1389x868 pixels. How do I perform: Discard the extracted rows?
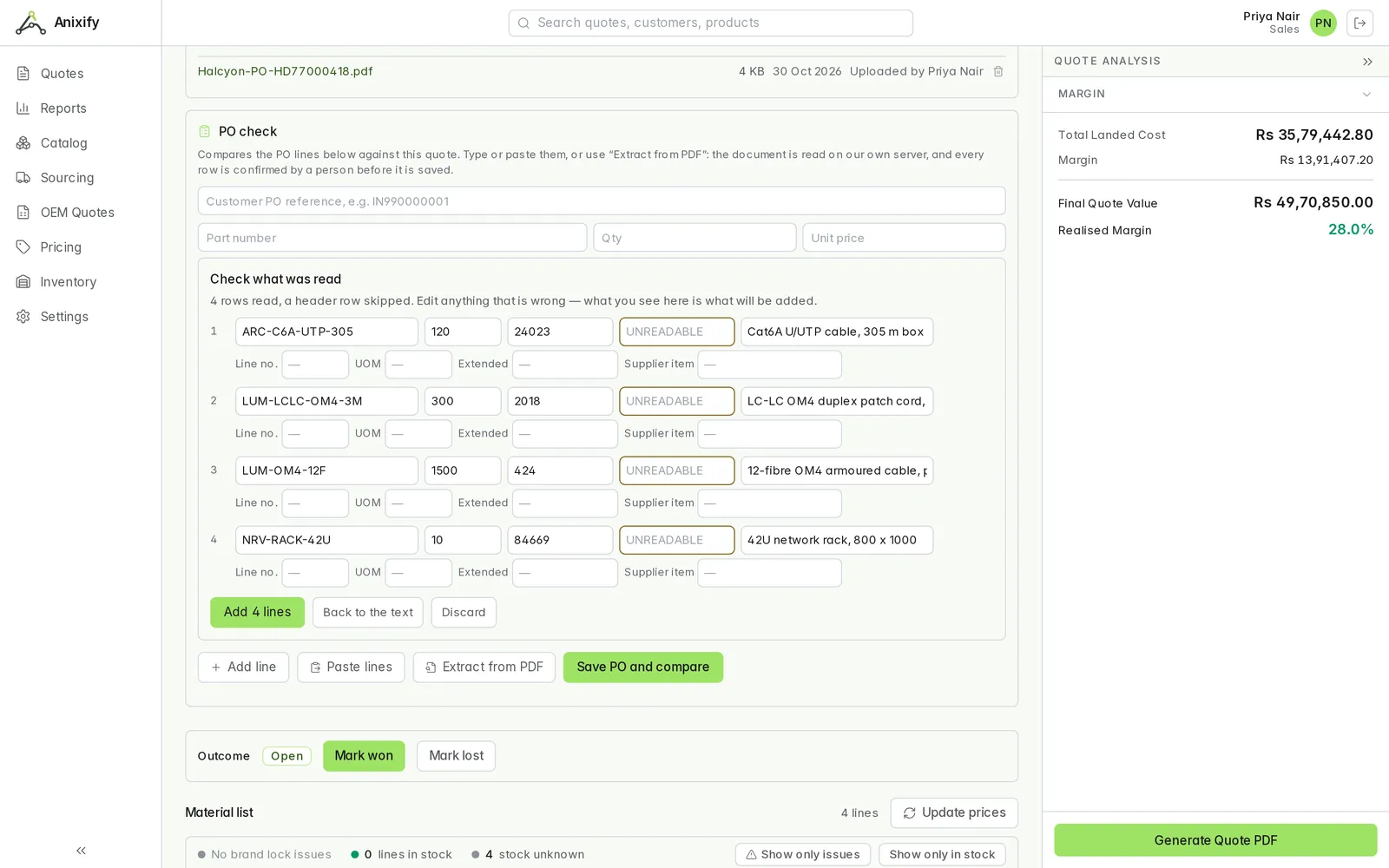(464, 612)
